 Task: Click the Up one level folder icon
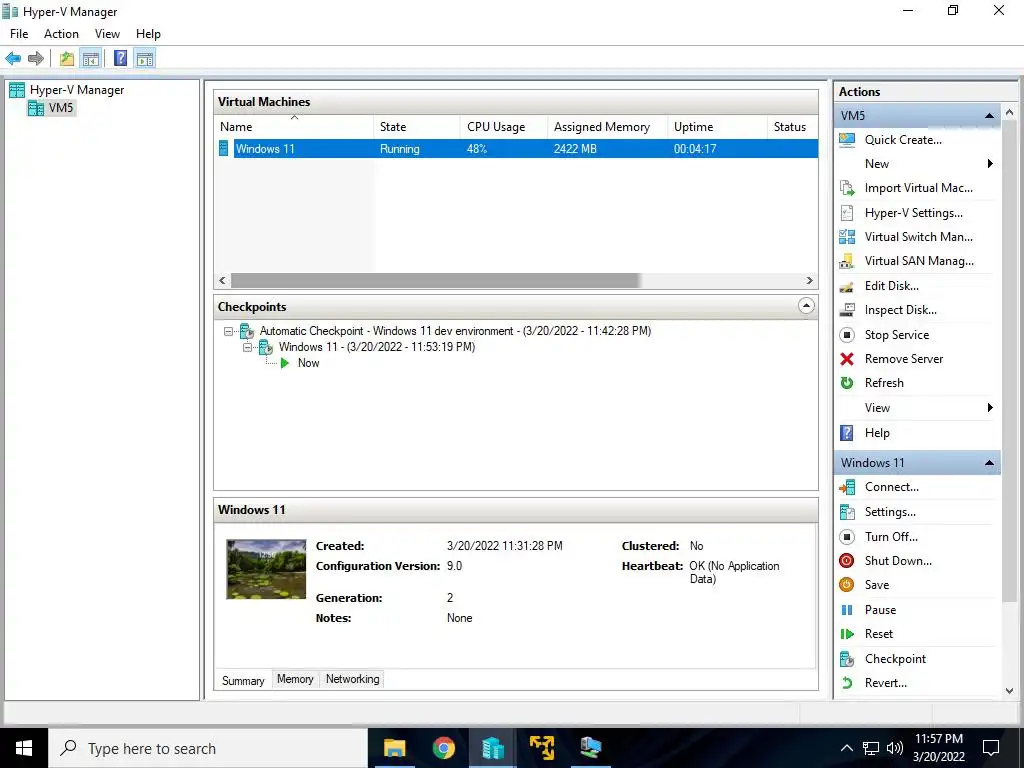pyautogui.click(x=67, y=59)
